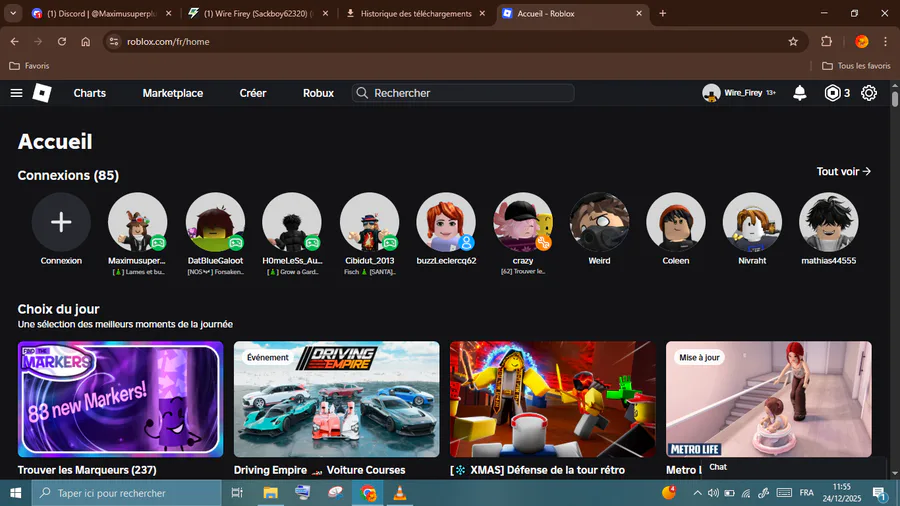900x506 pixels.
Task: Bookmark this page with the star icon
Action: [793, 41]
